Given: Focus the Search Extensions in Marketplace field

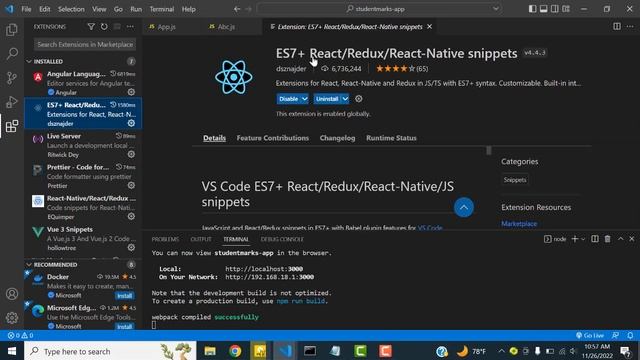Looking at the screenshot, I should (x=85, y=44).
